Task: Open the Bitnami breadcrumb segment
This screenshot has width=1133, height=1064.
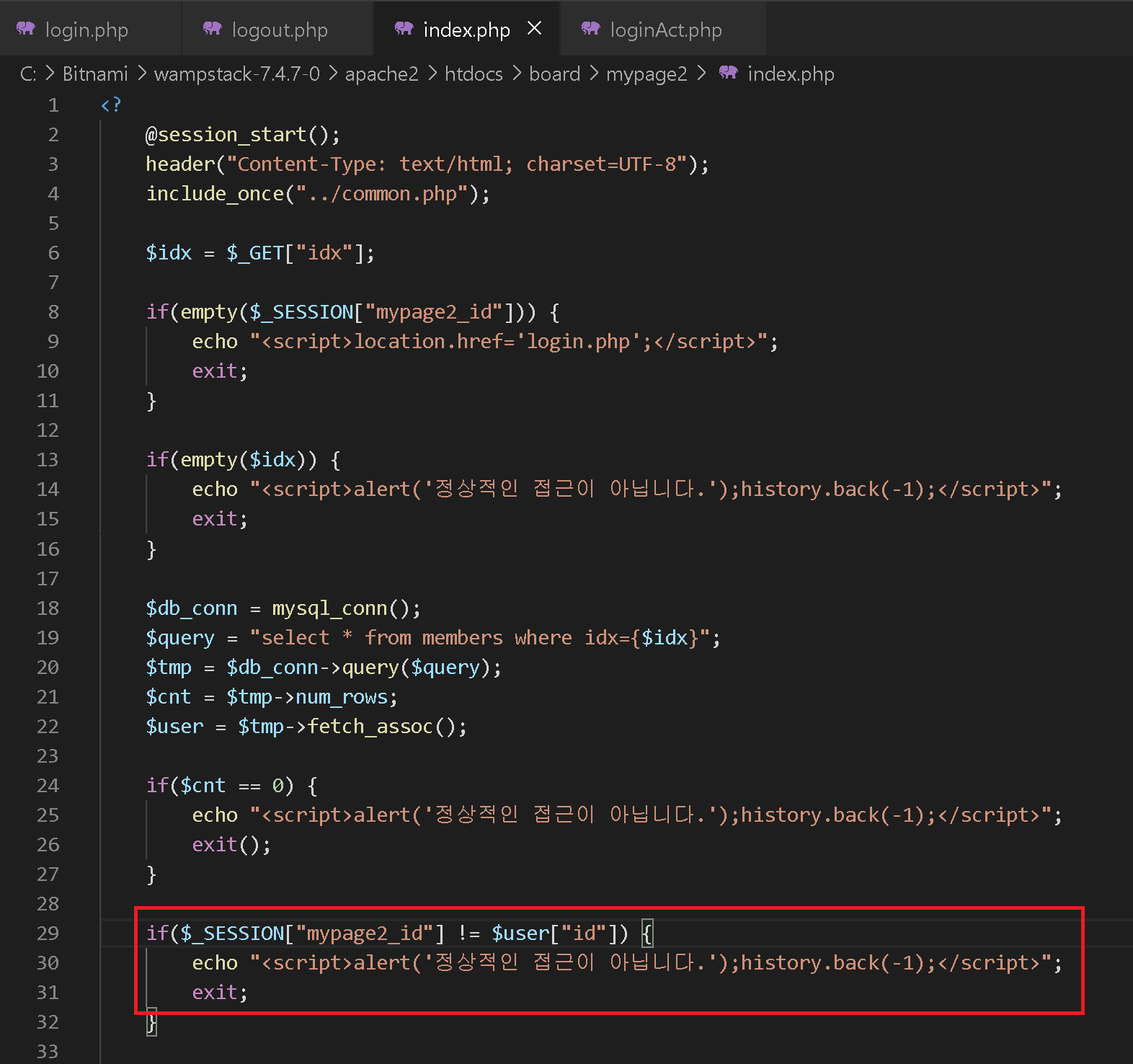Action: (95, 74)
